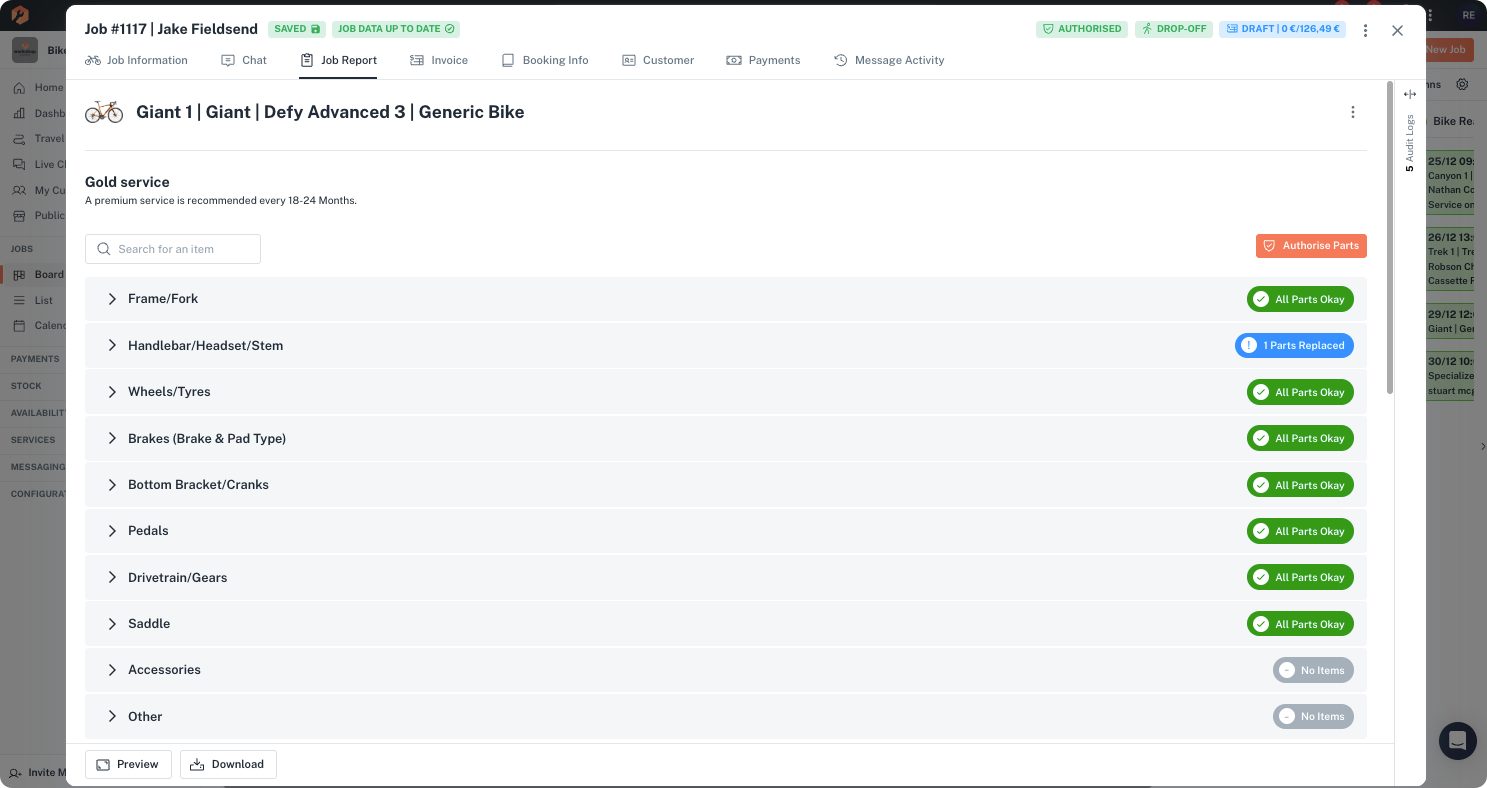The image size is (1487, 788).
Task: Open the bike section three-dot menu
Action: [1352, 112]
